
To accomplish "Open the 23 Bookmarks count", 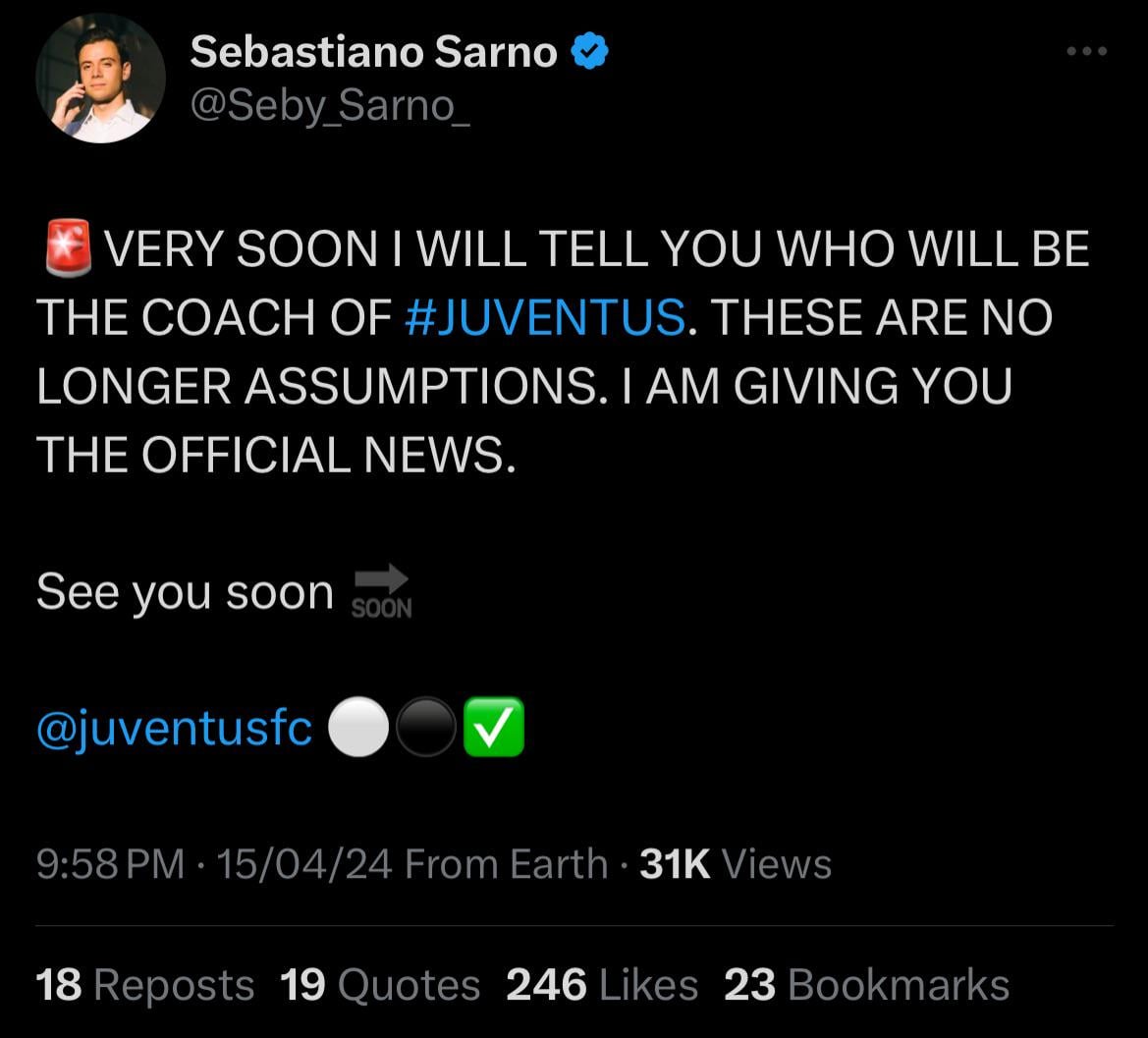I will pos(867,985).
